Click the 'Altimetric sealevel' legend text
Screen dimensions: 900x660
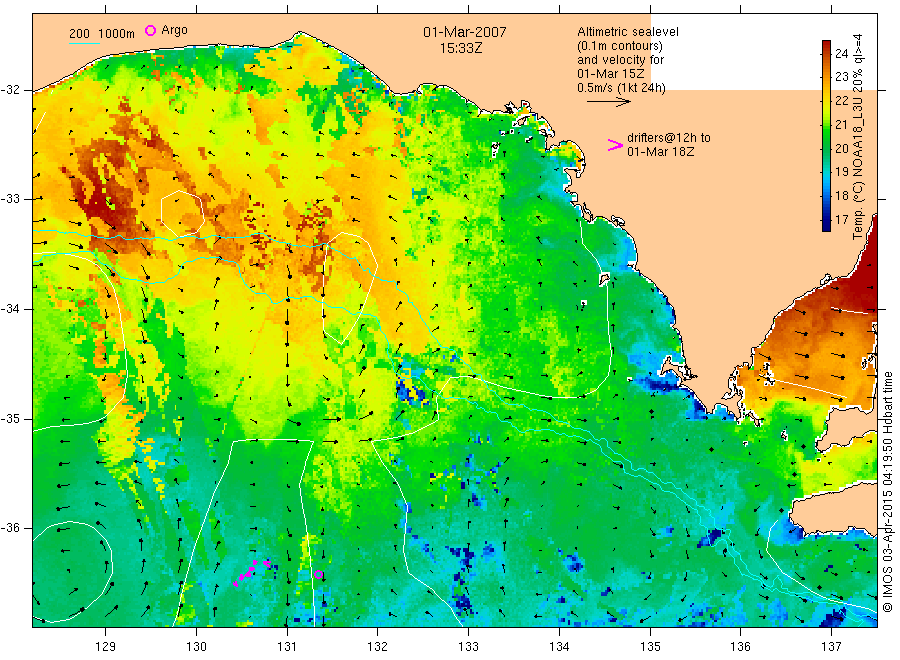tap(628, 32)
